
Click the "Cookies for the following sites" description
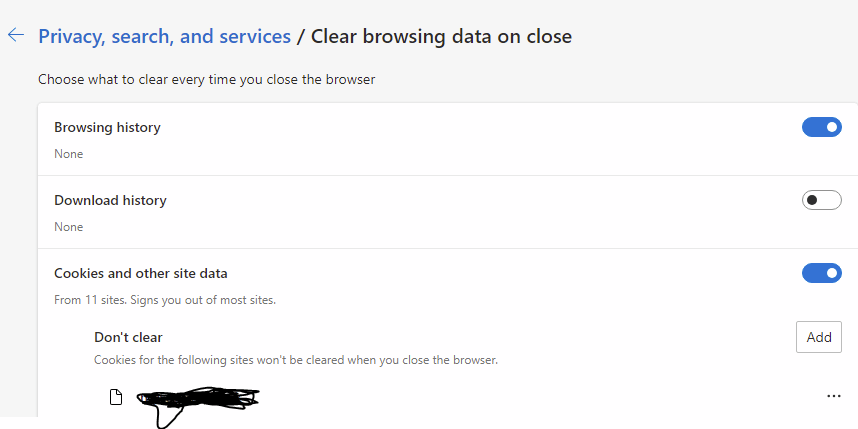click(295, 360)
